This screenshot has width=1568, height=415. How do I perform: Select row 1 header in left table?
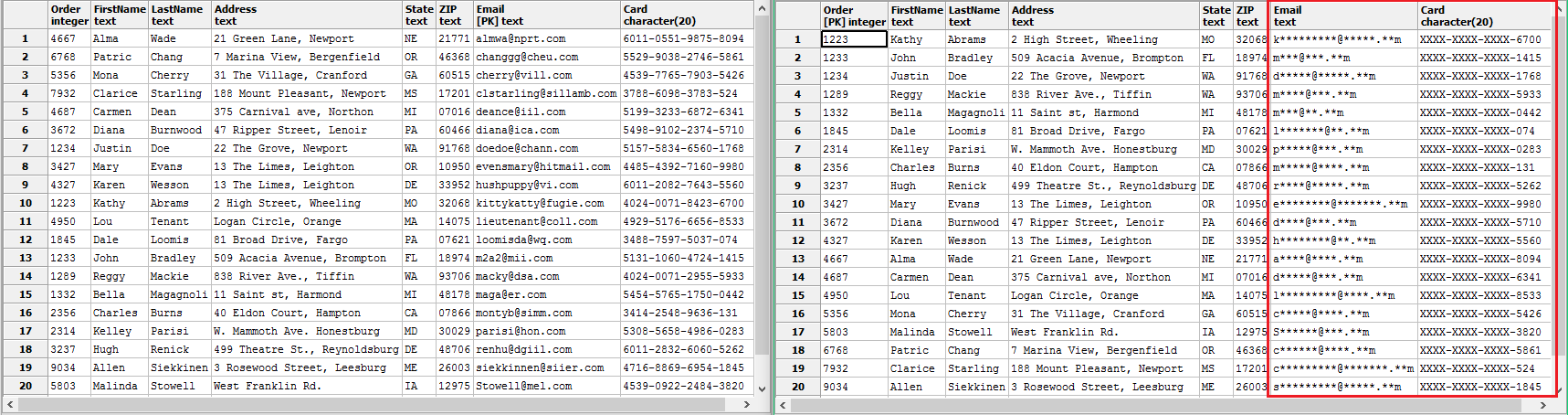pos(25,38)
